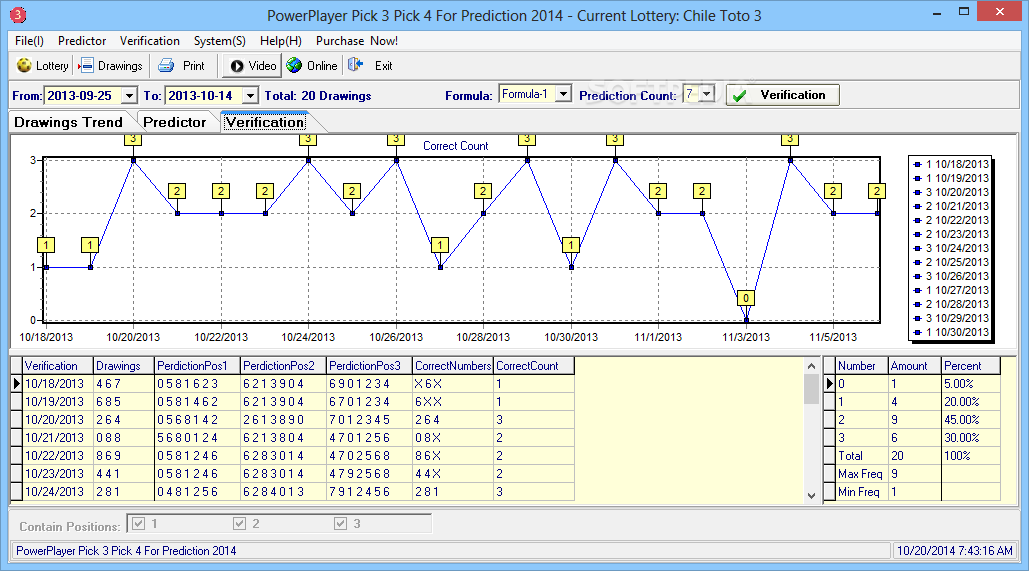Toggle the Contain Positions 1 checkbox
Image resolution: width=1029 pixels, height=571 pixels.
(138, 523)
